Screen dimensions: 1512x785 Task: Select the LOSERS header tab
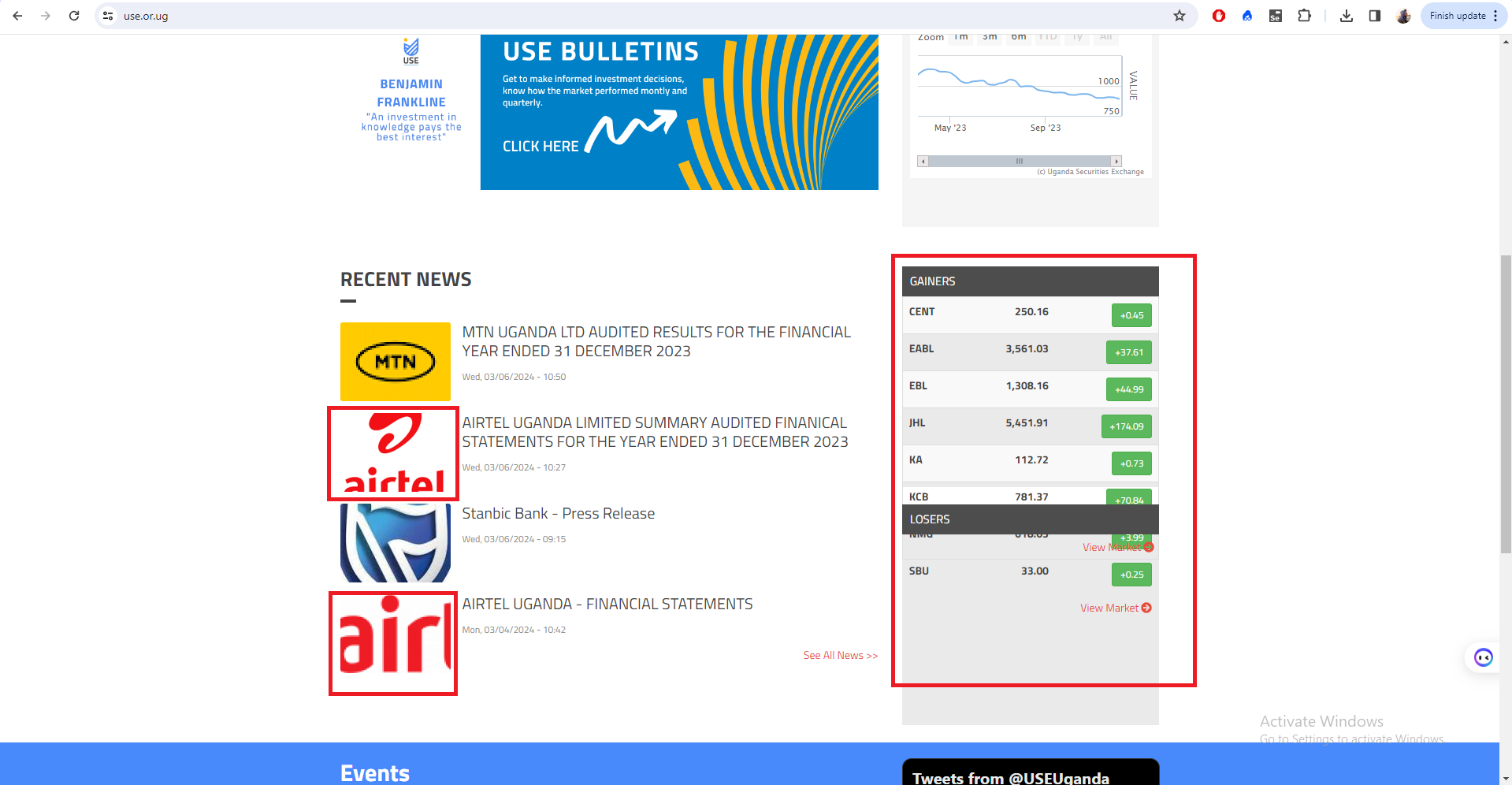(x=1031, y=519)
